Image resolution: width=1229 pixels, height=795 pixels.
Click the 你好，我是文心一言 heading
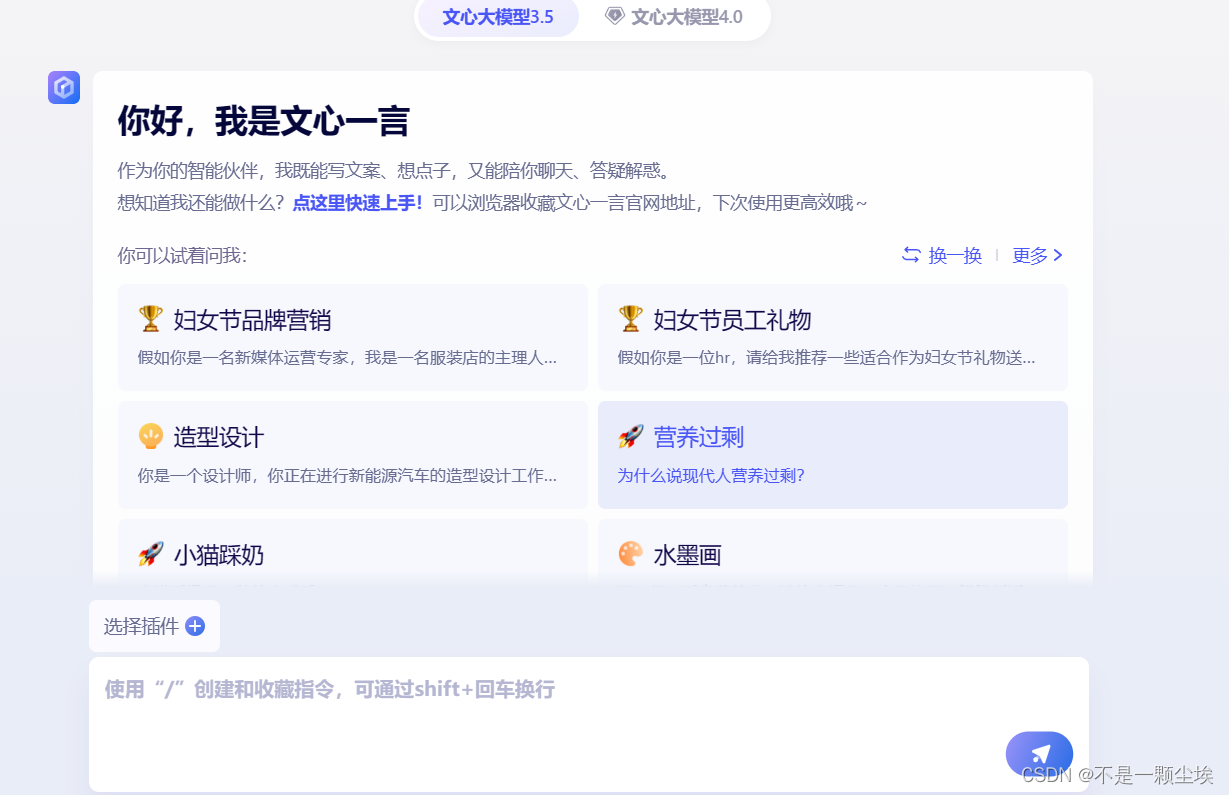pyautogui.click(x=263, y=122)
